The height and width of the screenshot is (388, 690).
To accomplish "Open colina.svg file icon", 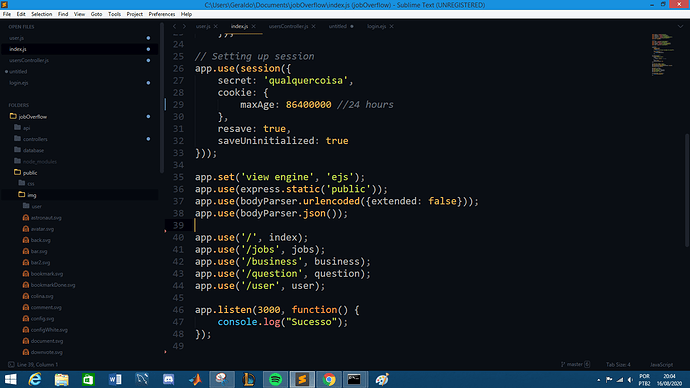I will point(26,296).
